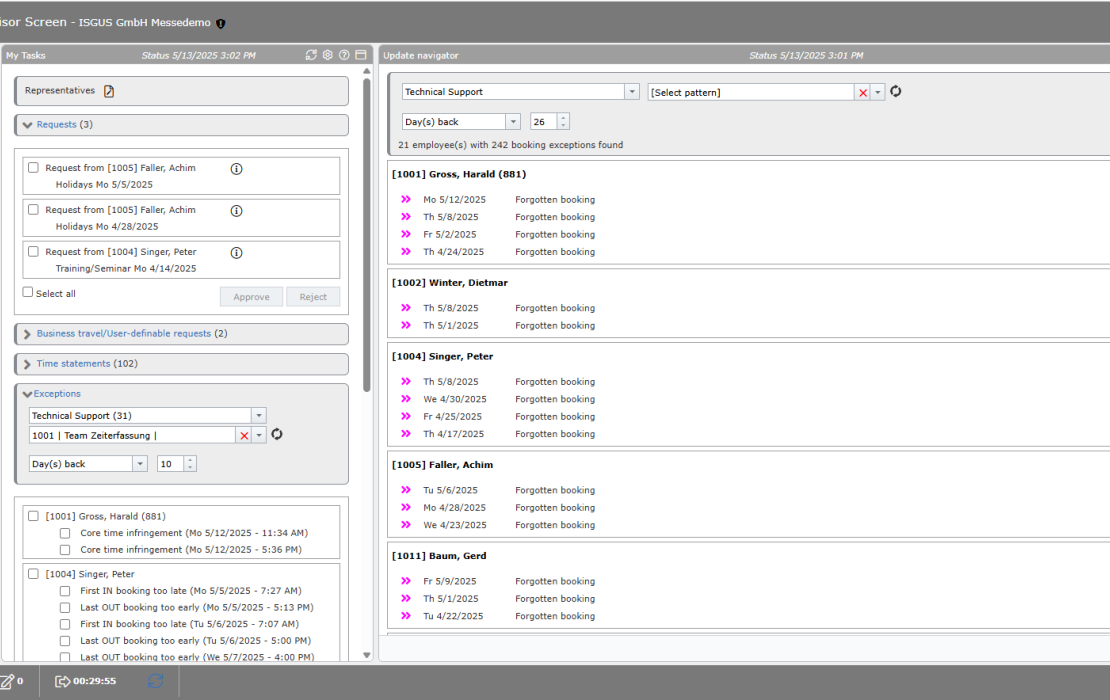The height and width of the screenshot is (700, 1110).
Task: Collapse the Exceptions section
Action: 28,394
